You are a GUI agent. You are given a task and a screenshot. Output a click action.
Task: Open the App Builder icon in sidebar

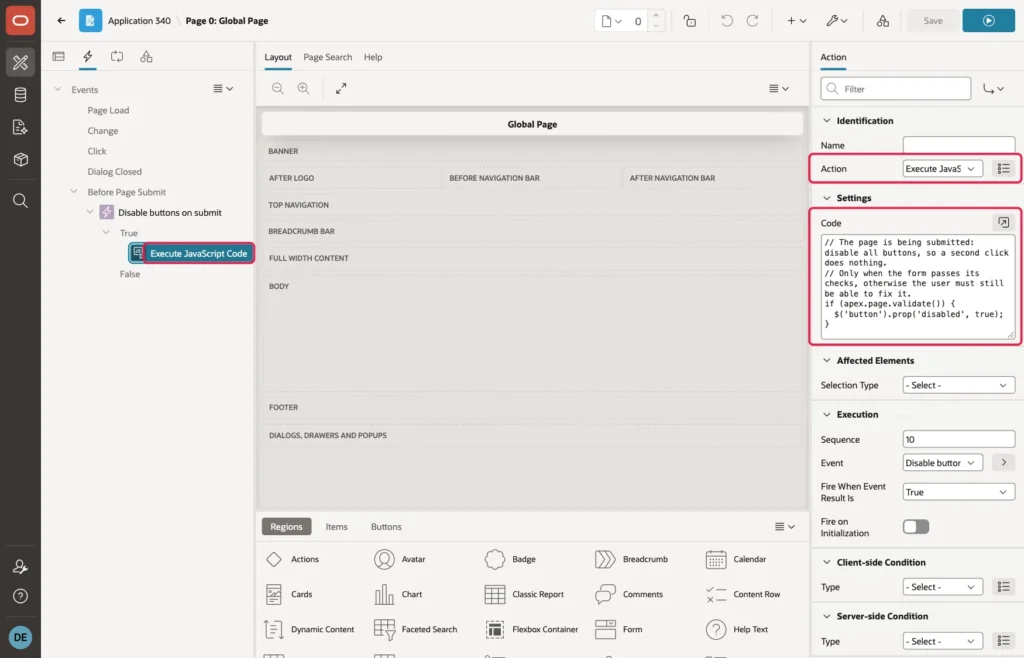tap(20, 63)
